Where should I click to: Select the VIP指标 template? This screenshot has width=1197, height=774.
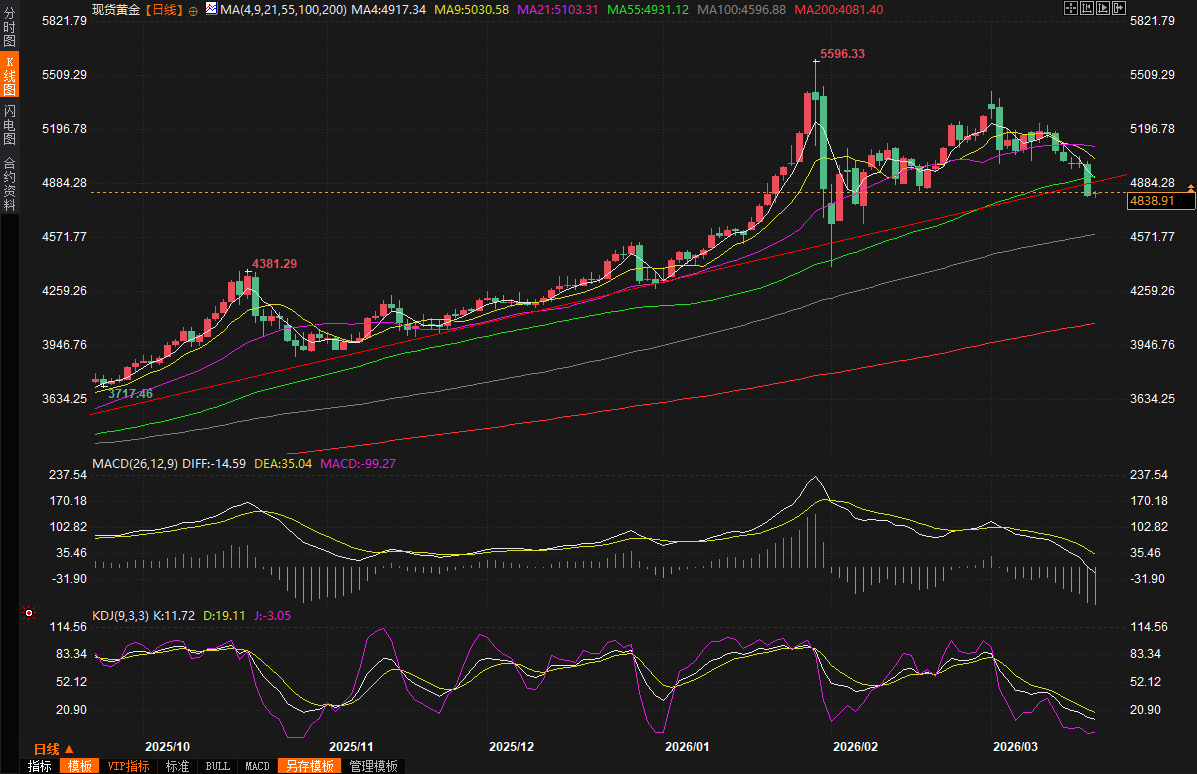pyautogui.click(x=128, y=766)
